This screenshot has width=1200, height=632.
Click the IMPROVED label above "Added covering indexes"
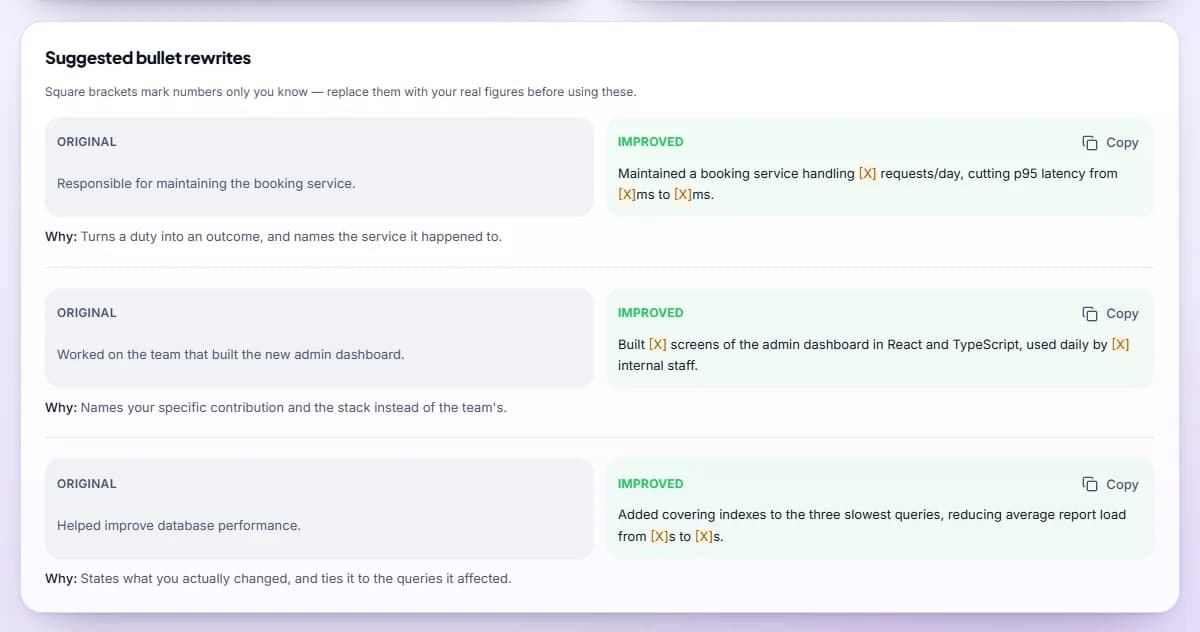click(651, 484)
